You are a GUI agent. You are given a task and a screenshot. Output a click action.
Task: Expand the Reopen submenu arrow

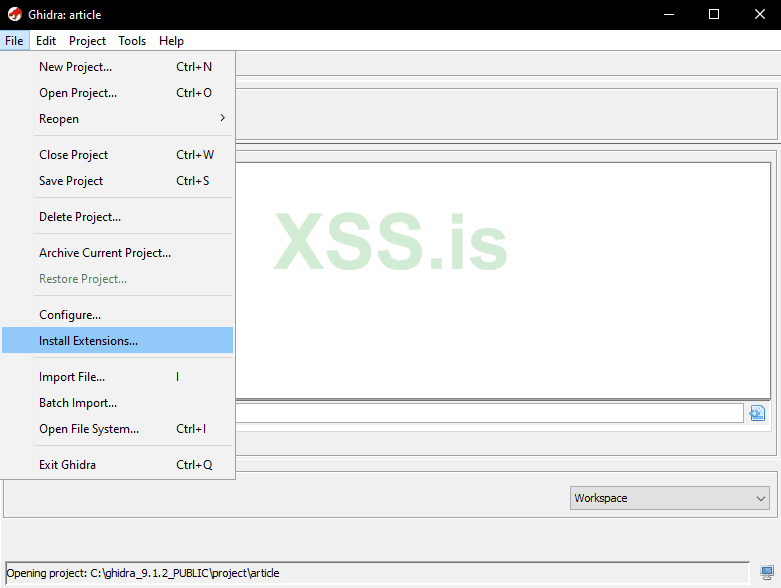(222, 118)
